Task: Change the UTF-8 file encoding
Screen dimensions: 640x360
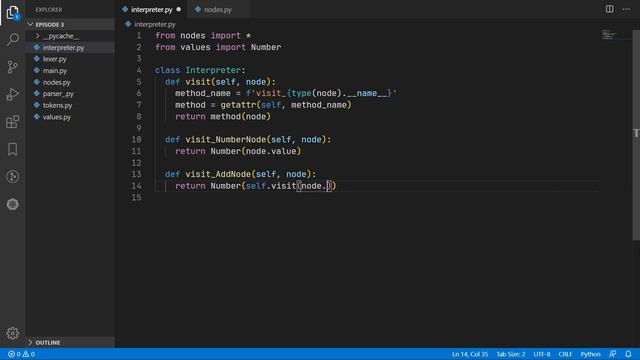Action: click(x=542, y=354)
